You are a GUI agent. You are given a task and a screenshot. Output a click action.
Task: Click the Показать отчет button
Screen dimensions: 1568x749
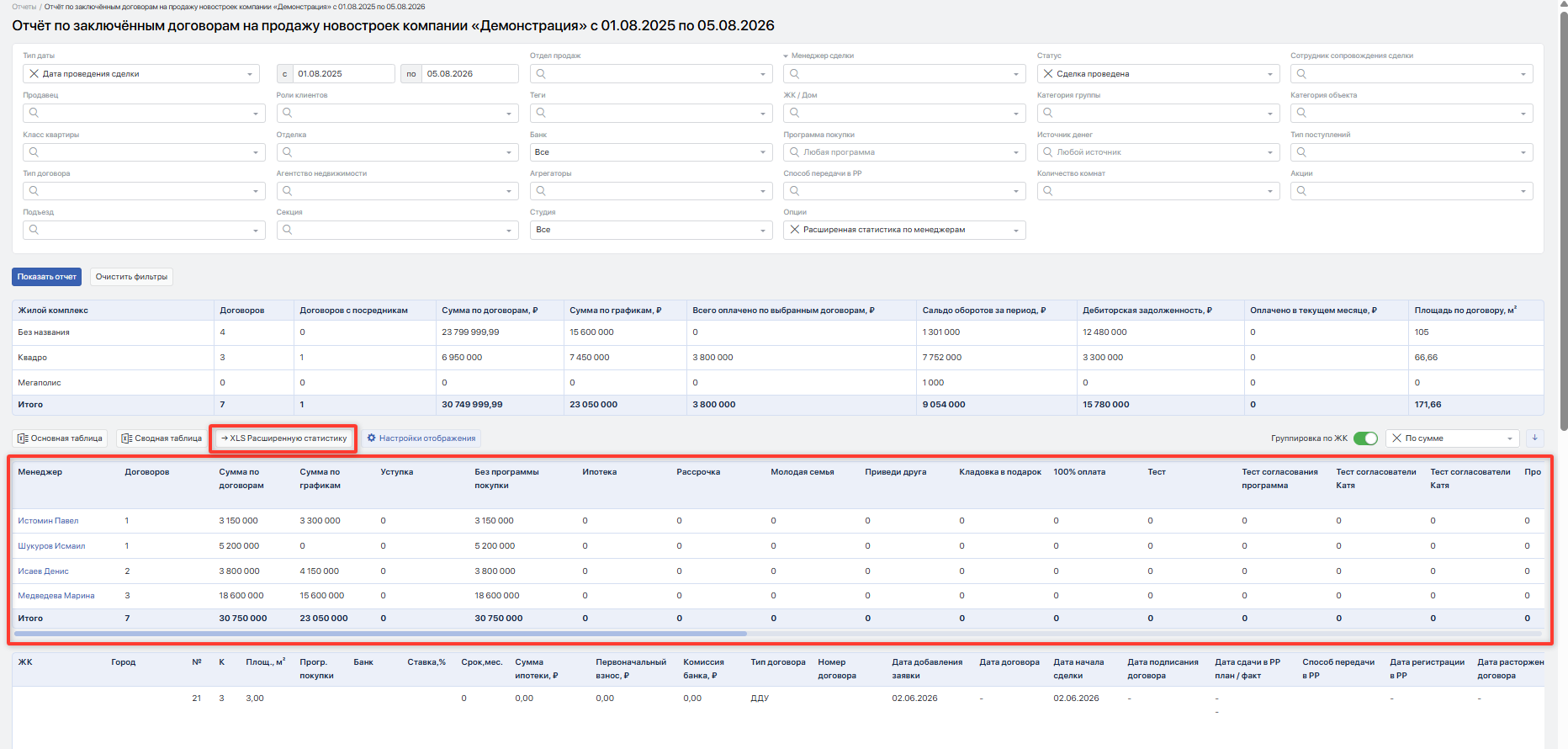[x=47, y=277]
